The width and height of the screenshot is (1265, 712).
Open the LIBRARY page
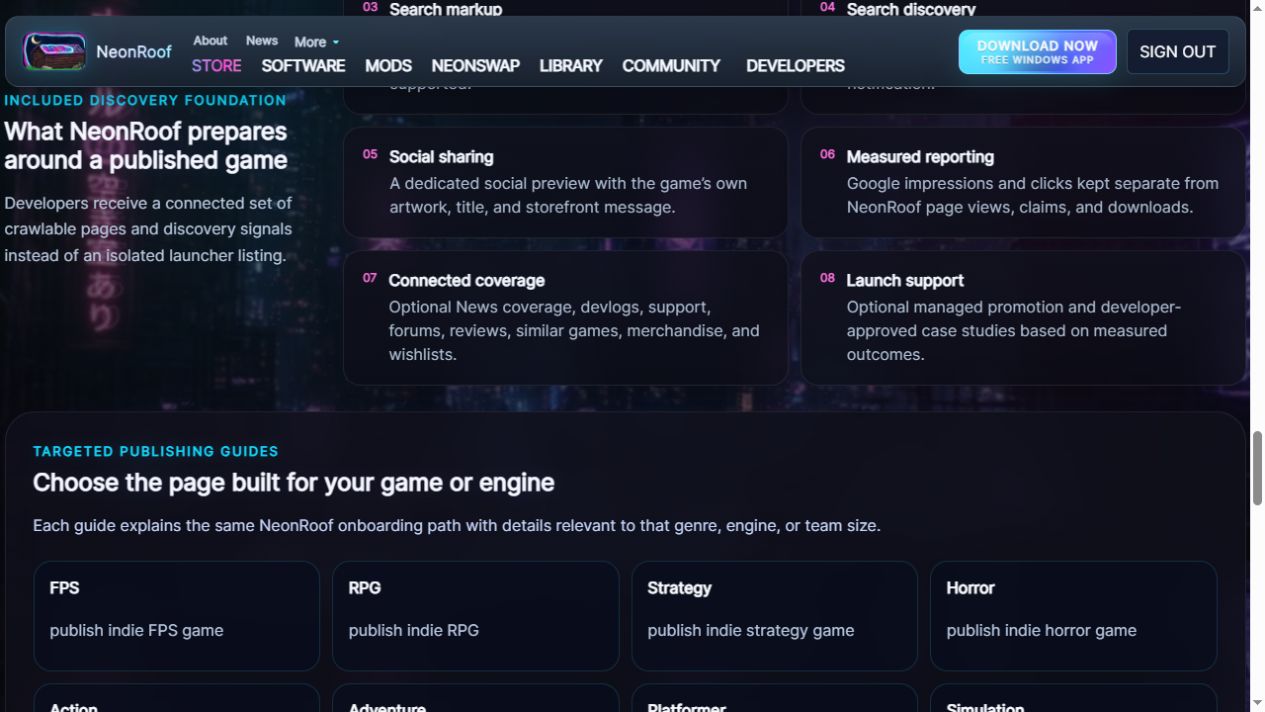pos(571,66)
